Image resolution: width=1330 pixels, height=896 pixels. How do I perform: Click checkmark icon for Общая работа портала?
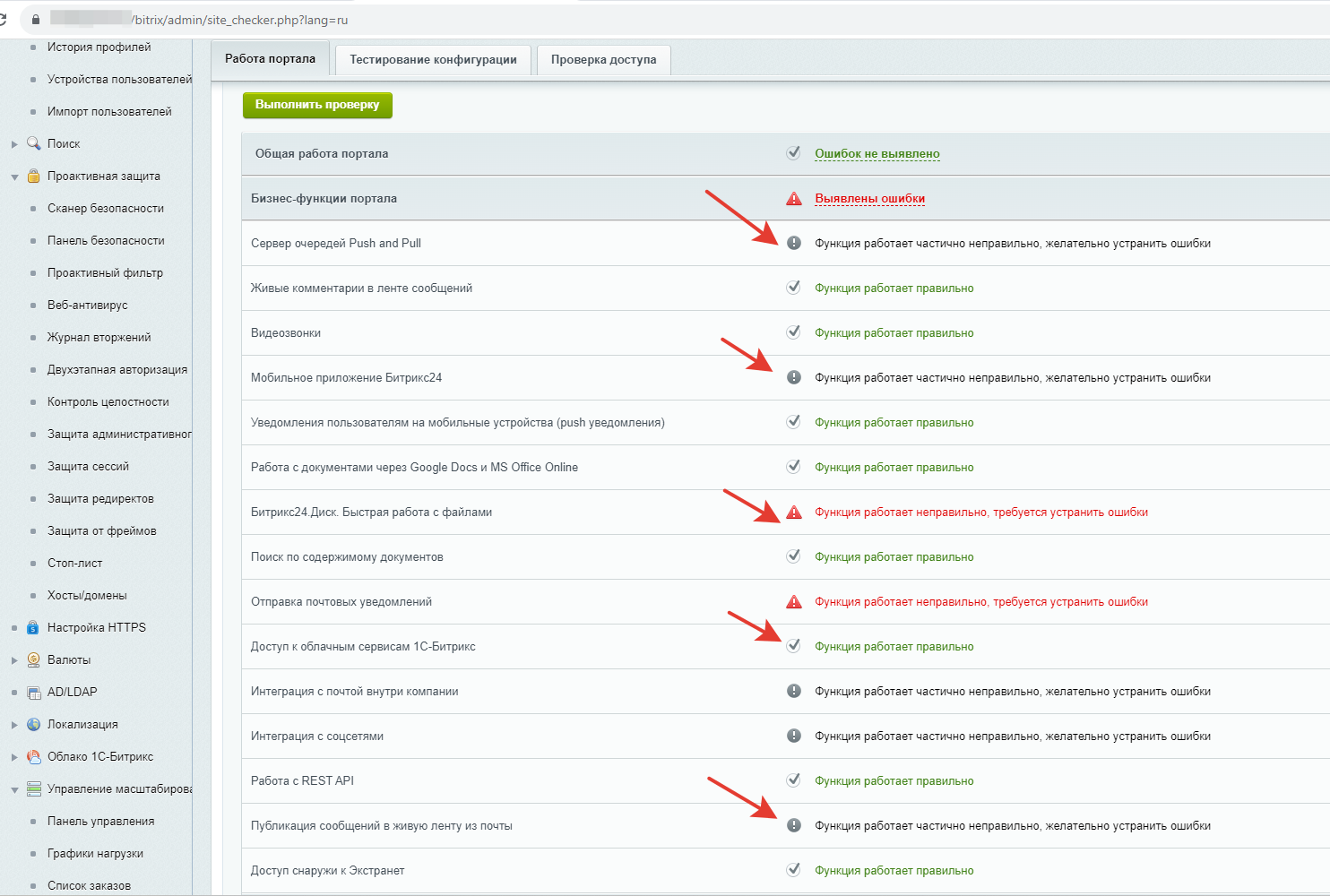pyautogui.click(x=793, y=153)
